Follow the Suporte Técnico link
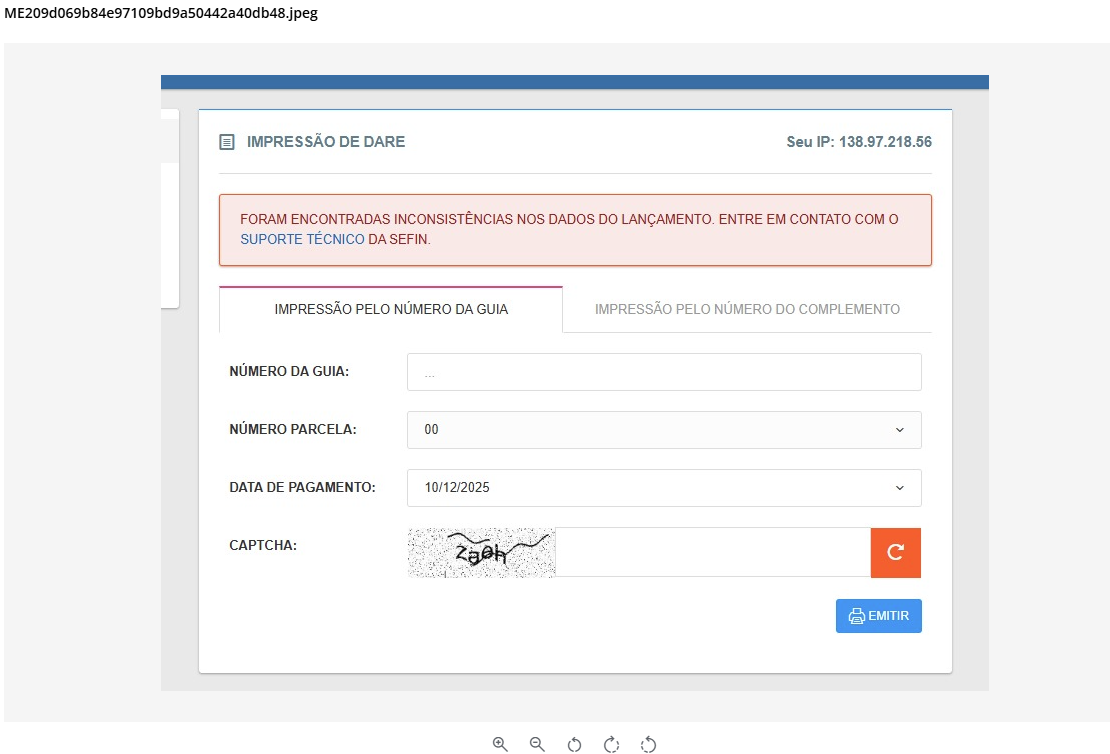Image resolution: width=1110 pixels, height=754 pixels. (302, 240)
